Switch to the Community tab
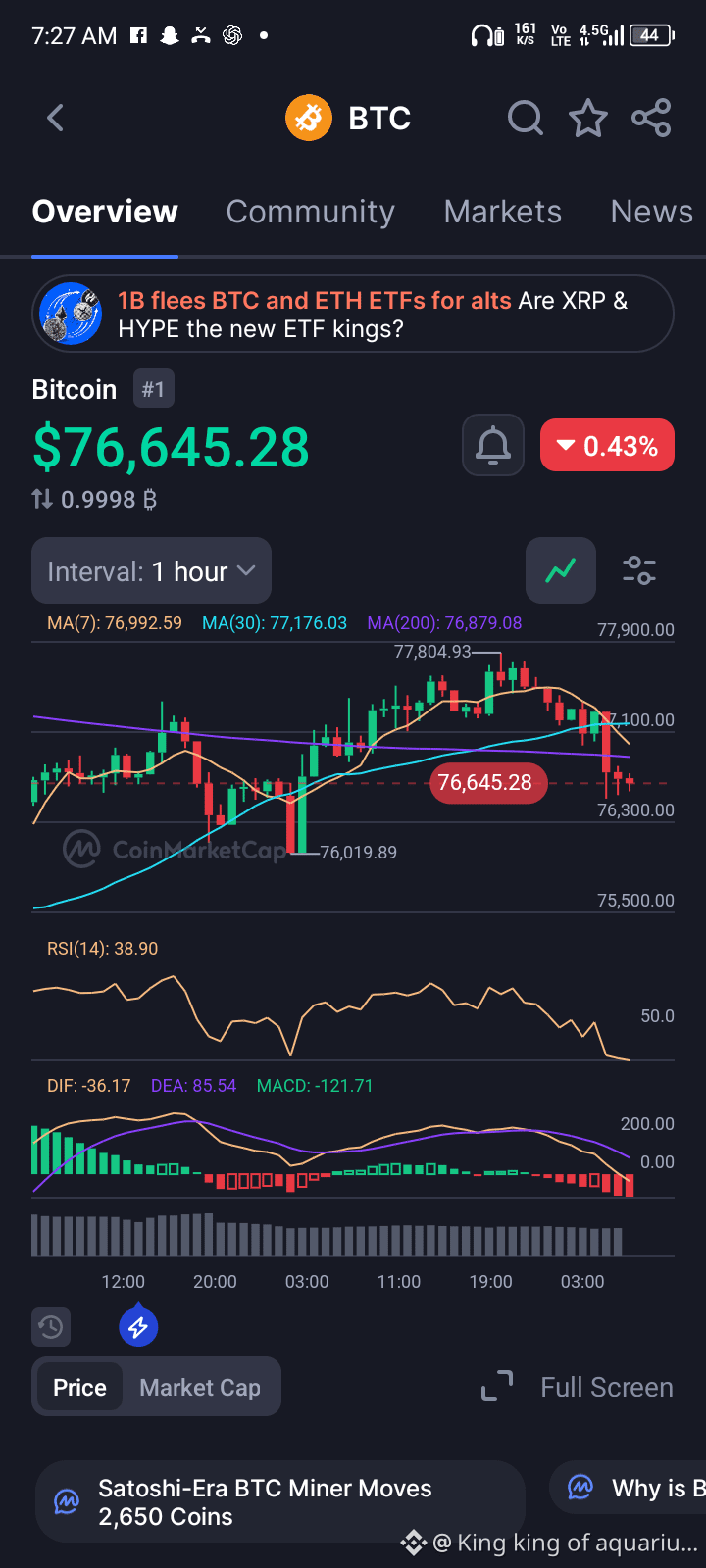The width and height of the screenshot is (706, 1568). coord(310,212)
